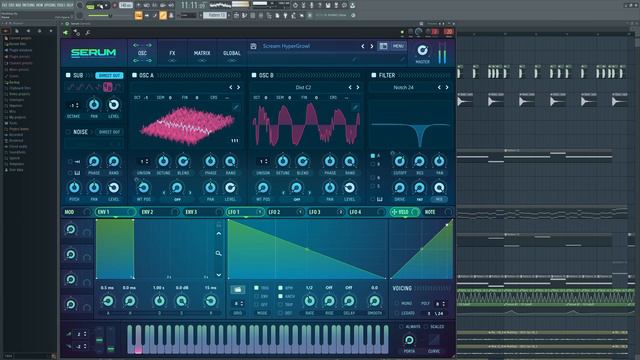640x360 pixels.
Task: Select the ENV 2 tab
Action: click(160, 212)
